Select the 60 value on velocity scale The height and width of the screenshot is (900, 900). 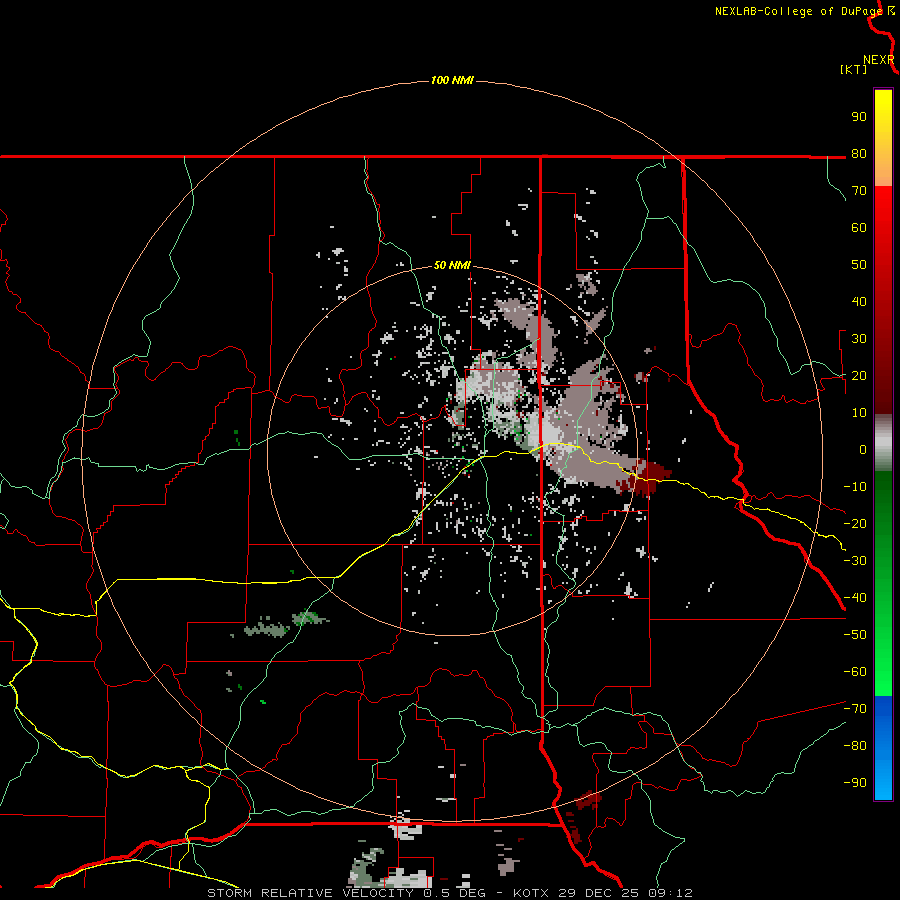click(859, 227)
